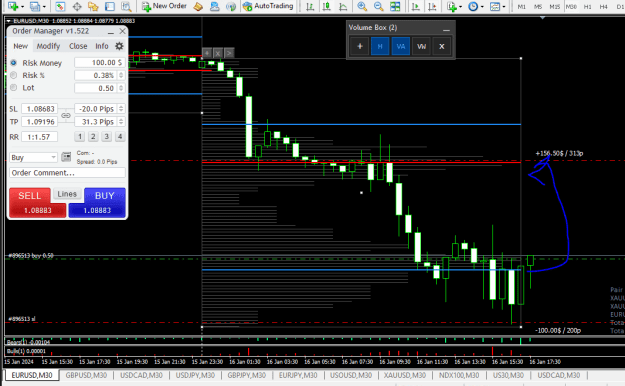Click the Order Comment text field
Image resolution: width=625 pixels, height=386 pixels.
[67, 173]
